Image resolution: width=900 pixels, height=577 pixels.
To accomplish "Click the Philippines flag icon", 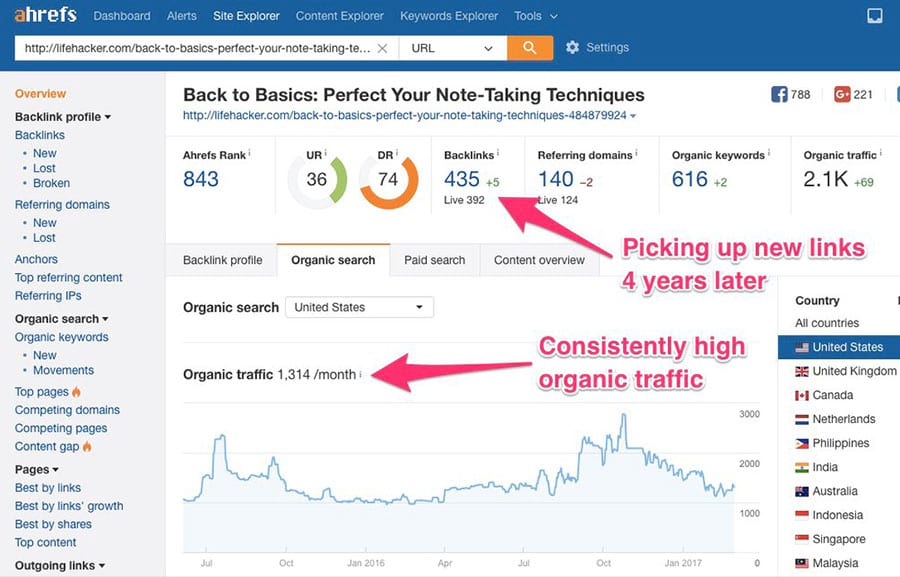I will (x=802, y=443).
